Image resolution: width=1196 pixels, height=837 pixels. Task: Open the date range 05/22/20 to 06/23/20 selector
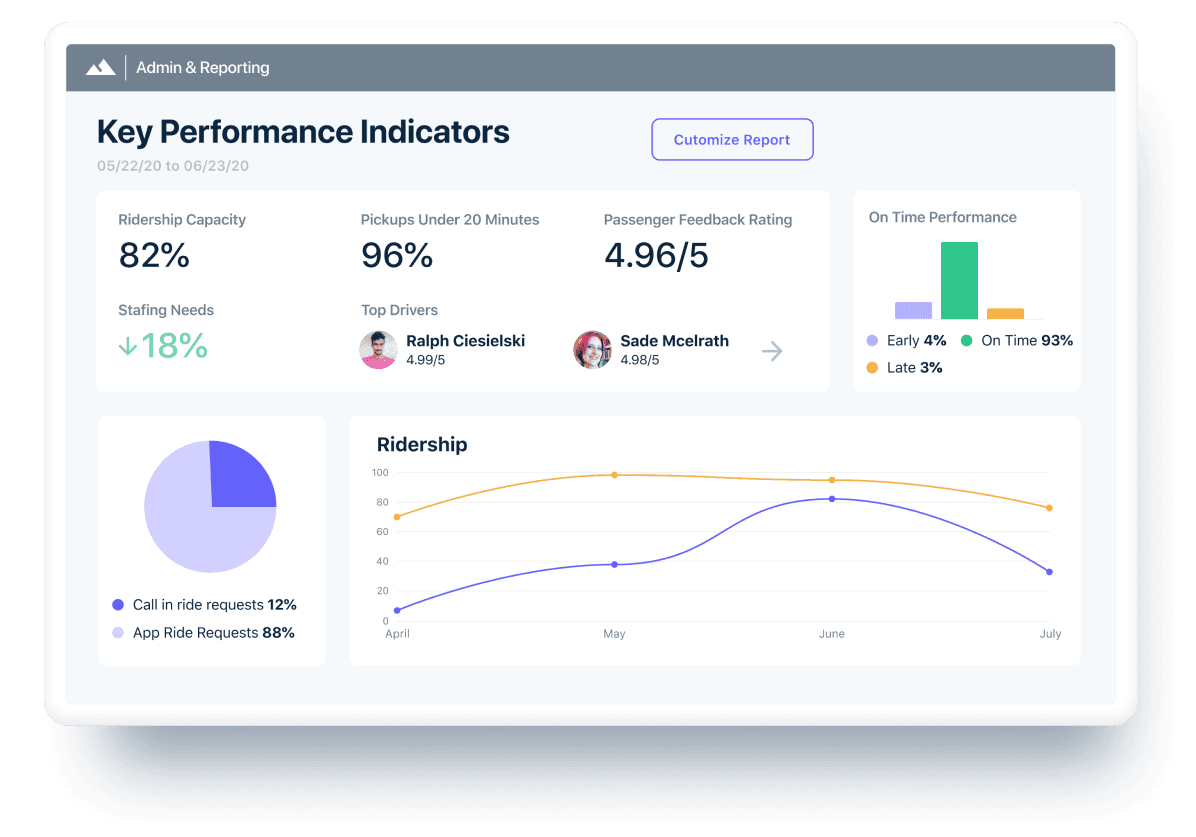click(174, 166)
